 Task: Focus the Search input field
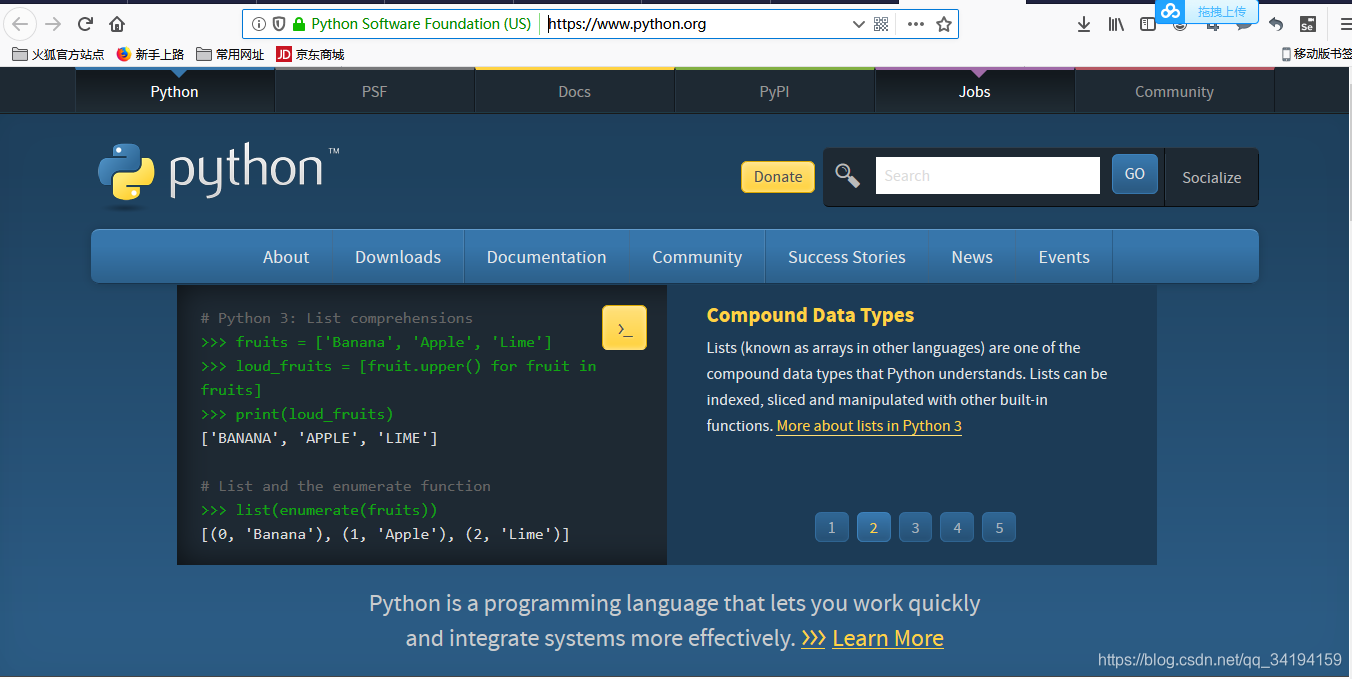[987, 176]
